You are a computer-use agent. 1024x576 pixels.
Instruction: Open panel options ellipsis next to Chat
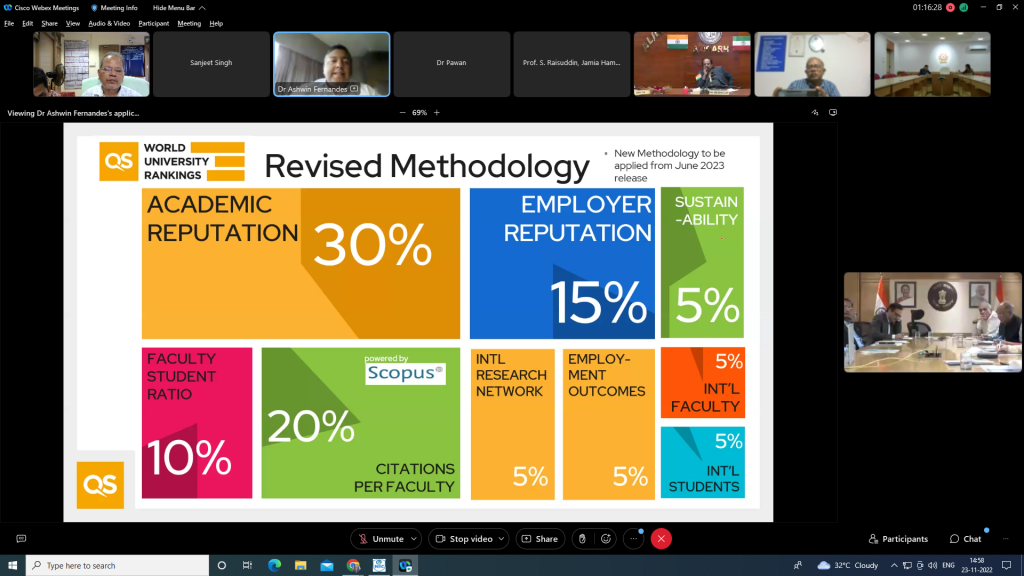(1006, 539)
